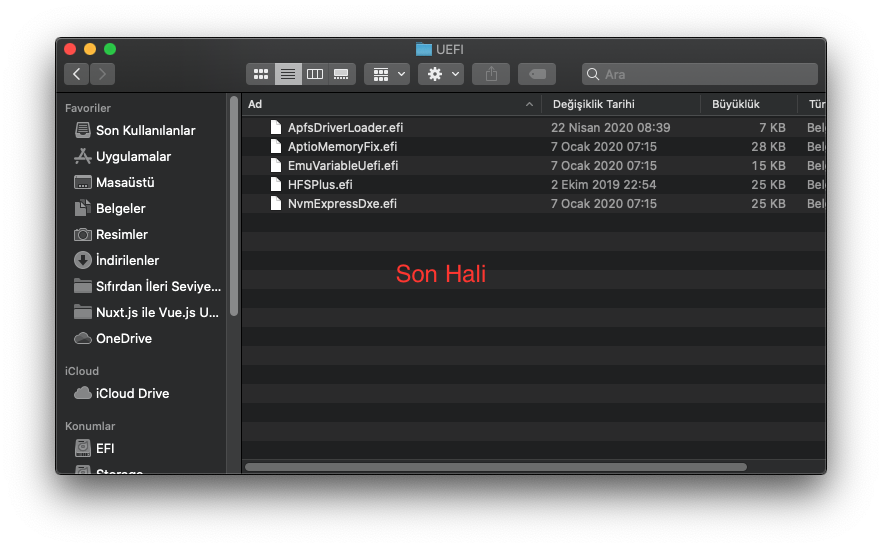
Task: Open Uygulamalar in the sidebar
Action: click(x=133, y=157)
